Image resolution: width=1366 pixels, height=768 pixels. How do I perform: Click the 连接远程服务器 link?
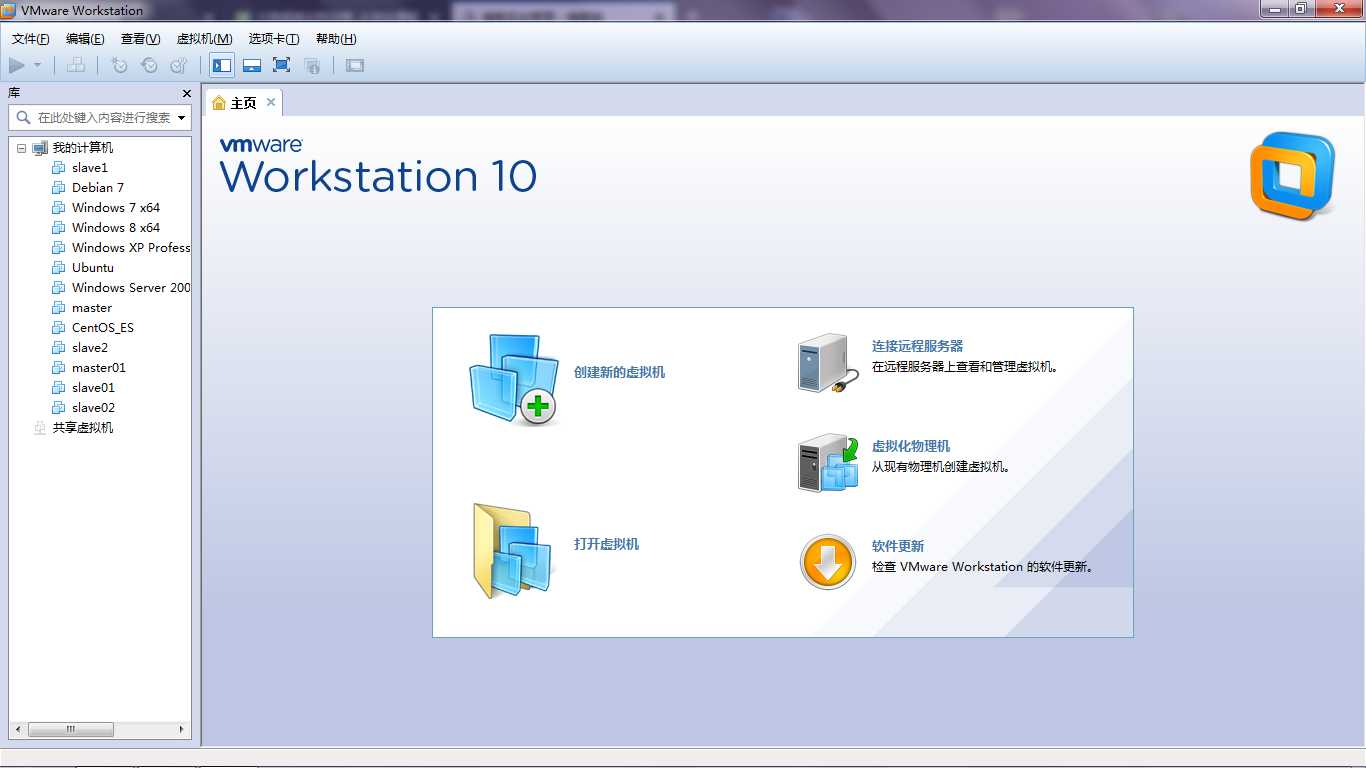click(917, 346)
